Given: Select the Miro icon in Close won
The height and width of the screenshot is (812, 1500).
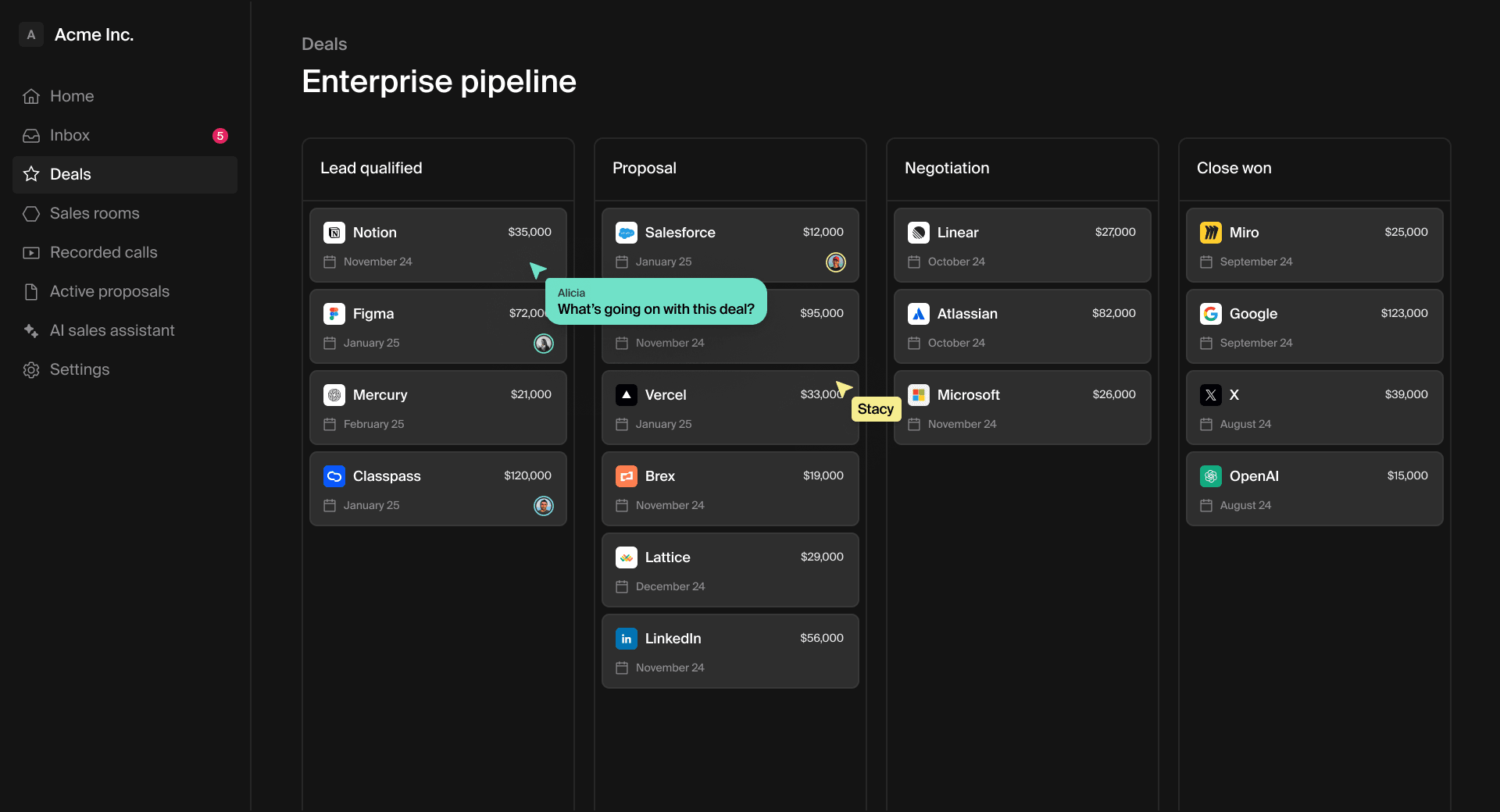Looking at the screenshot, I should [1211, 232].
